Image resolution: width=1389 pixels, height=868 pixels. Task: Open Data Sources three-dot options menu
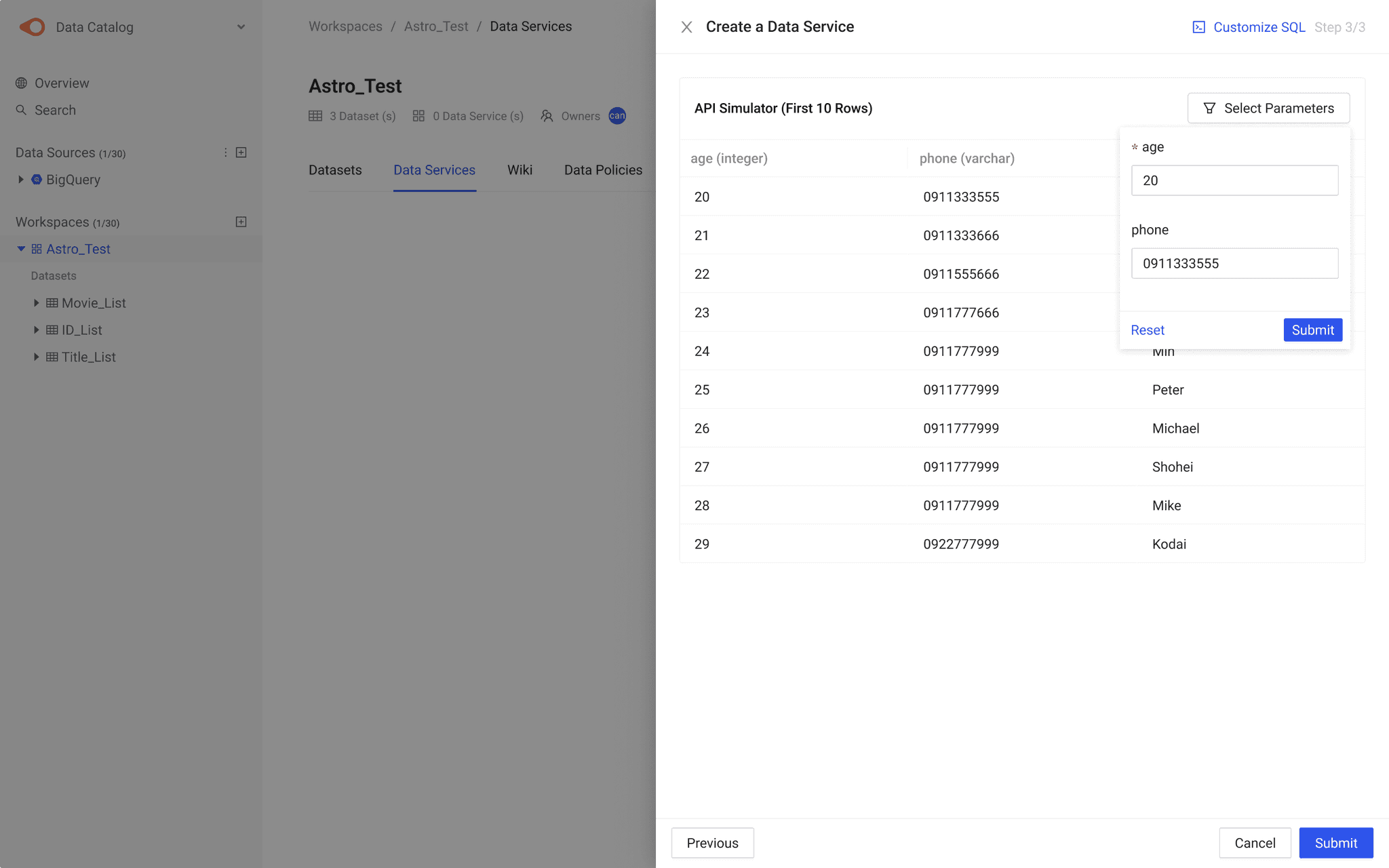click(x=225, y=153)
